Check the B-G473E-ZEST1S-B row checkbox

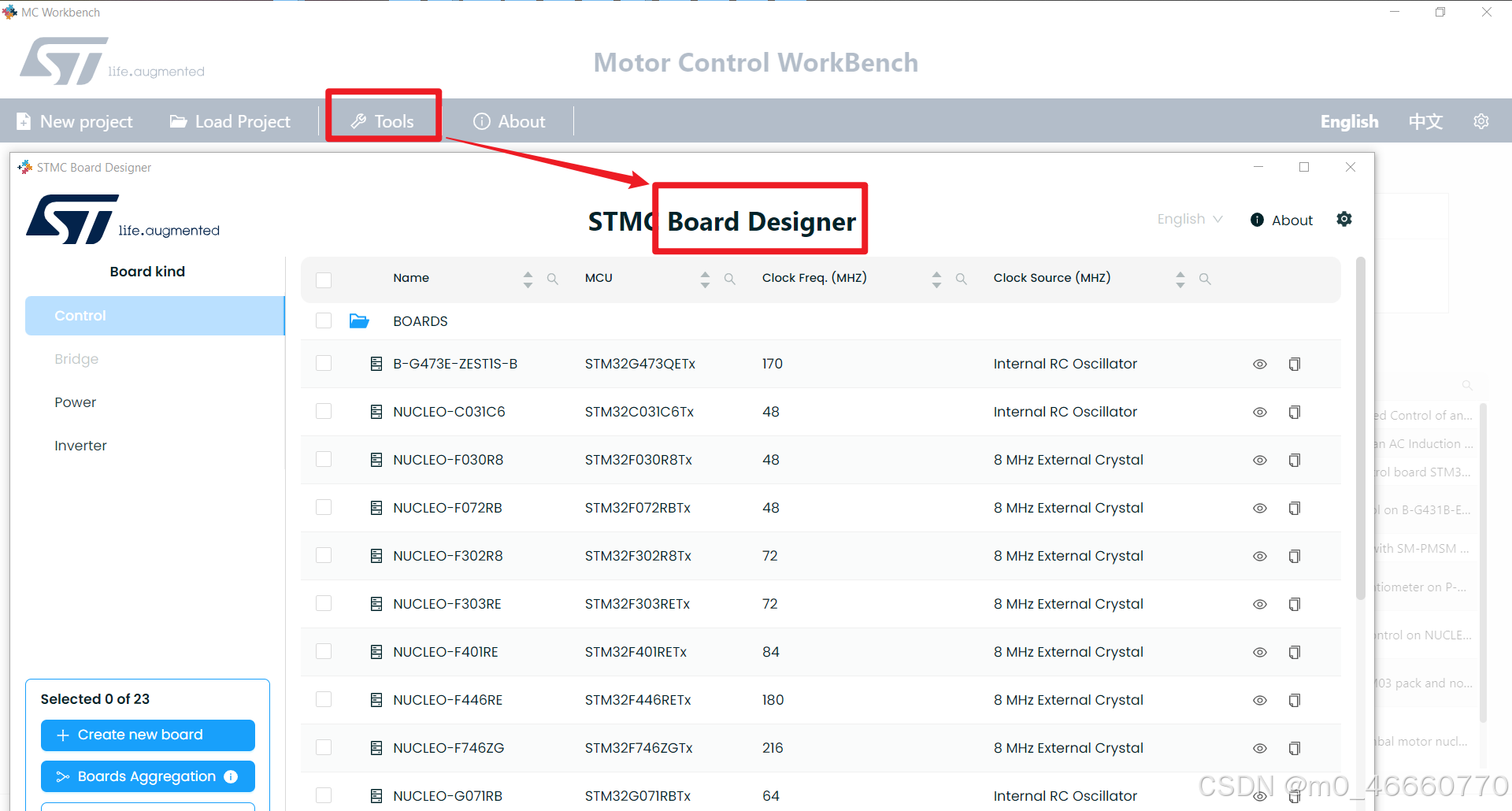coord(324,363)
